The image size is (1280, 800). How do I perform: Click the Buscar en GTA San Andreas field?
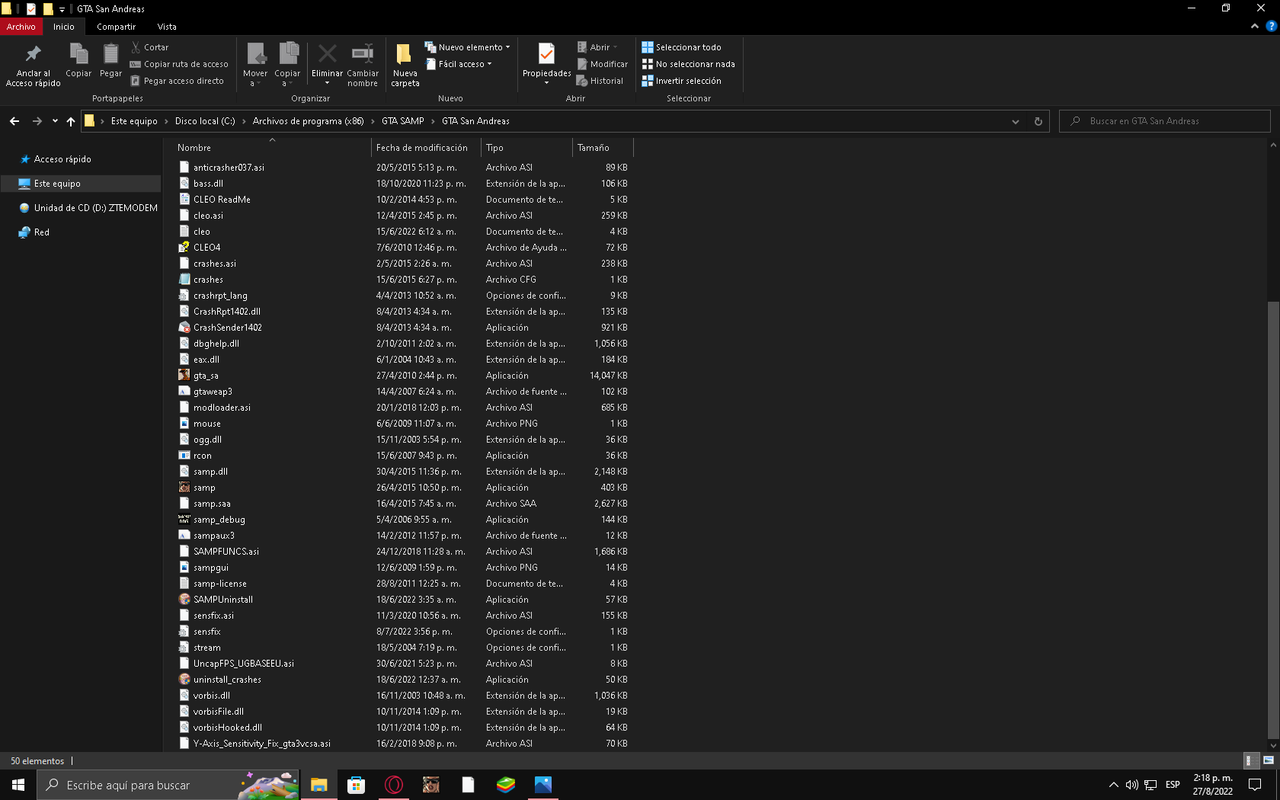1167,121
